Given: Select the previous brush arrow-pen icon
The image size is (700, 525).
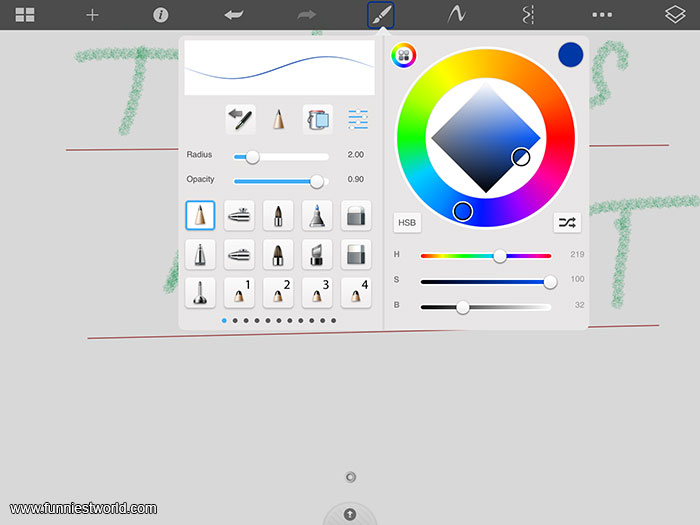Looking at the screenshot, I should [x=241, y=119].
